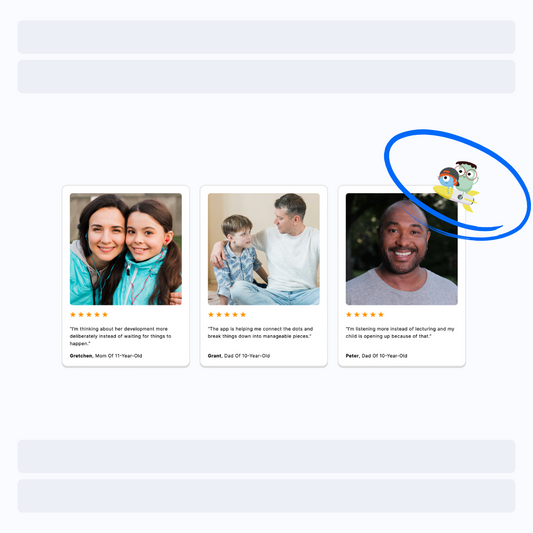Click first star in Peter's rating
This screenshot has width=533, height=533.
point(349,314)
